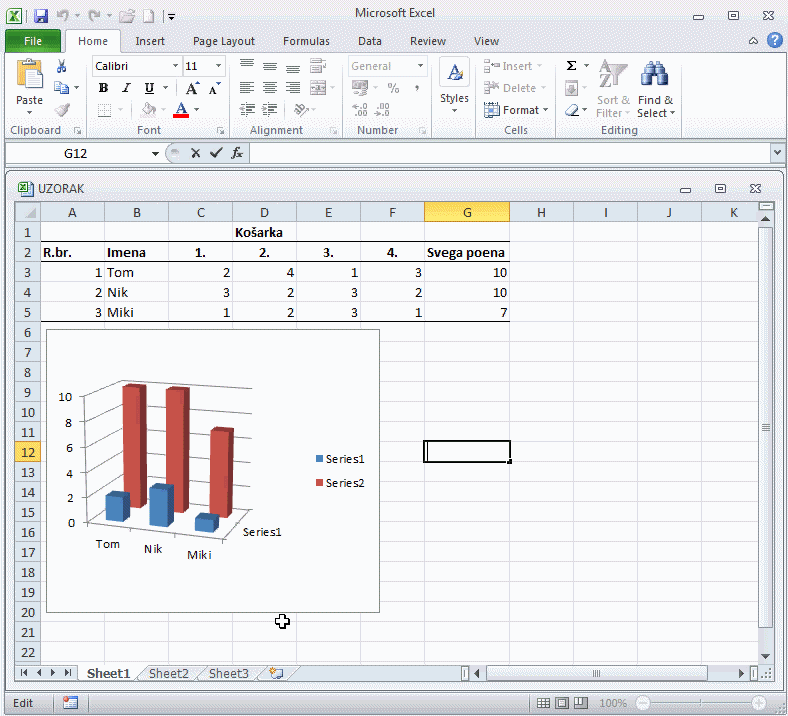Open the File menu button
Viewport: 788px width, 716px height.
[33, 41]
